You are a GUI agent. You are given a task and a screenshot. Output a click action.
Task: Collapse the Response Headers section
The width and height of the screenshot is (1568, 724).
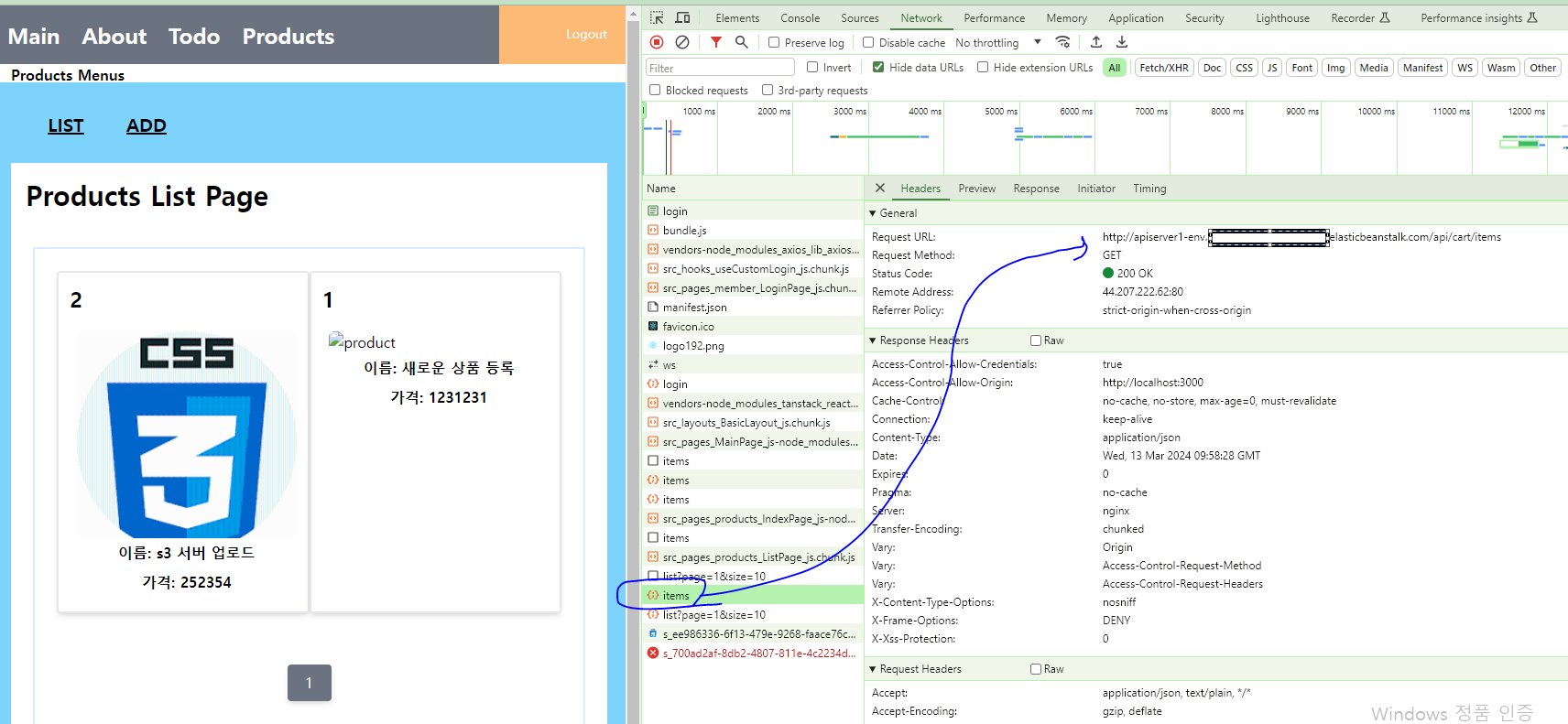[873, 340]
